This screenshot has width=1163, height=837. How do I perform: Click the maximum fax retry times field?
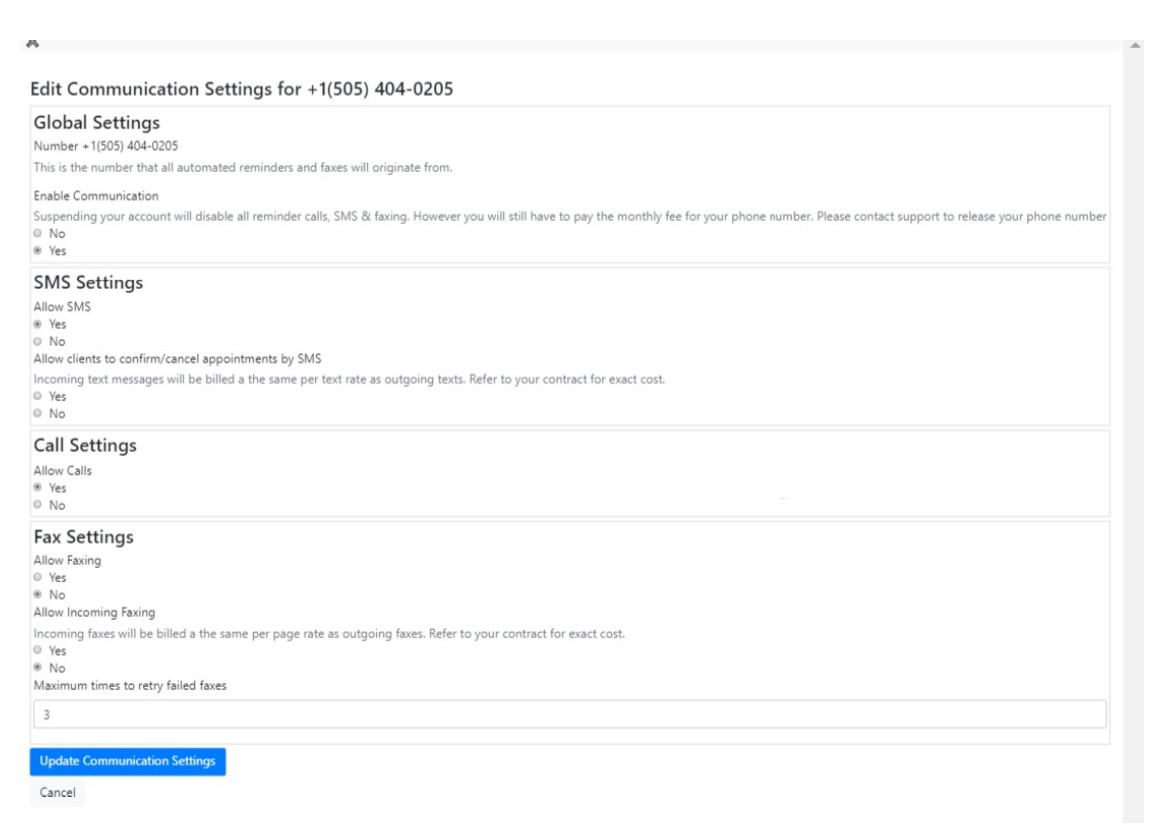(570, 714)
